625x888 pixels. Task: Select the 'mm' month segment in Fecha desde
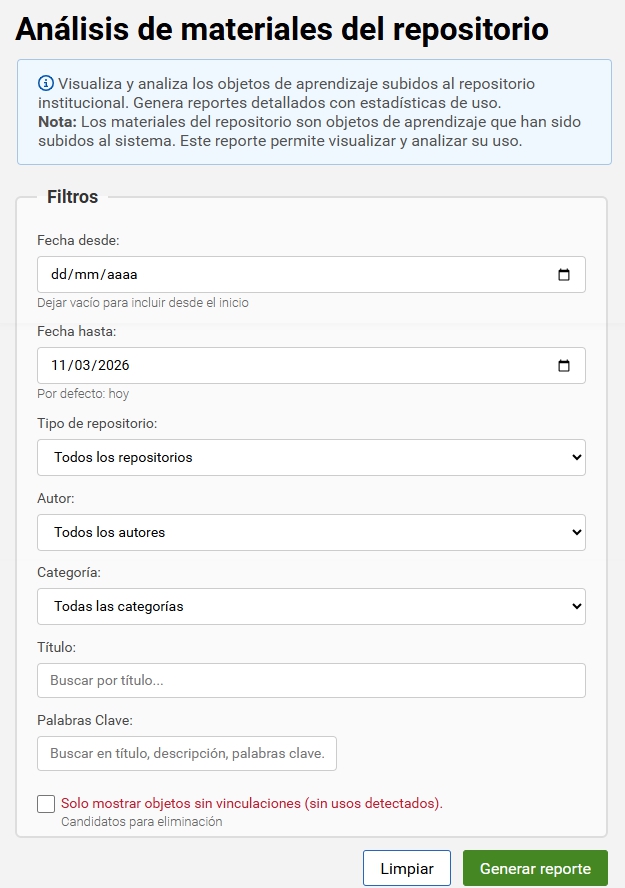pos(87,275)
